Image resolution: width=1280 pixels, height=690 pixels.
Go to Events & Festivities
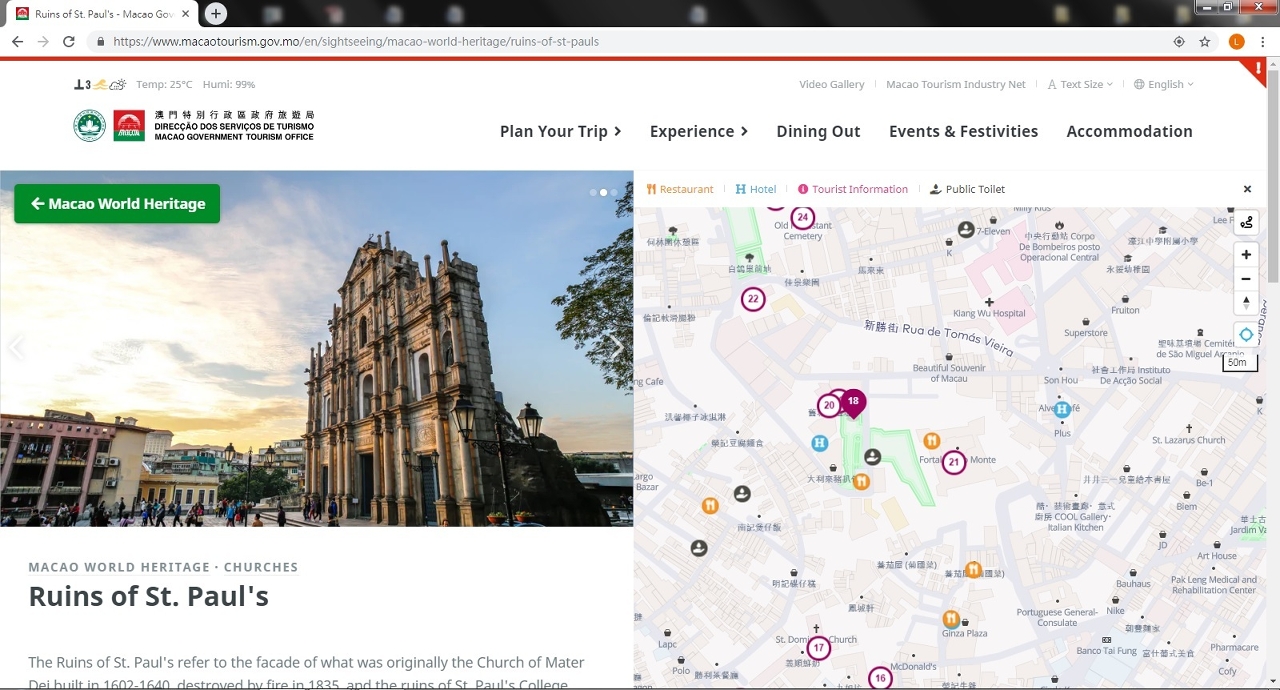point(963,131)
